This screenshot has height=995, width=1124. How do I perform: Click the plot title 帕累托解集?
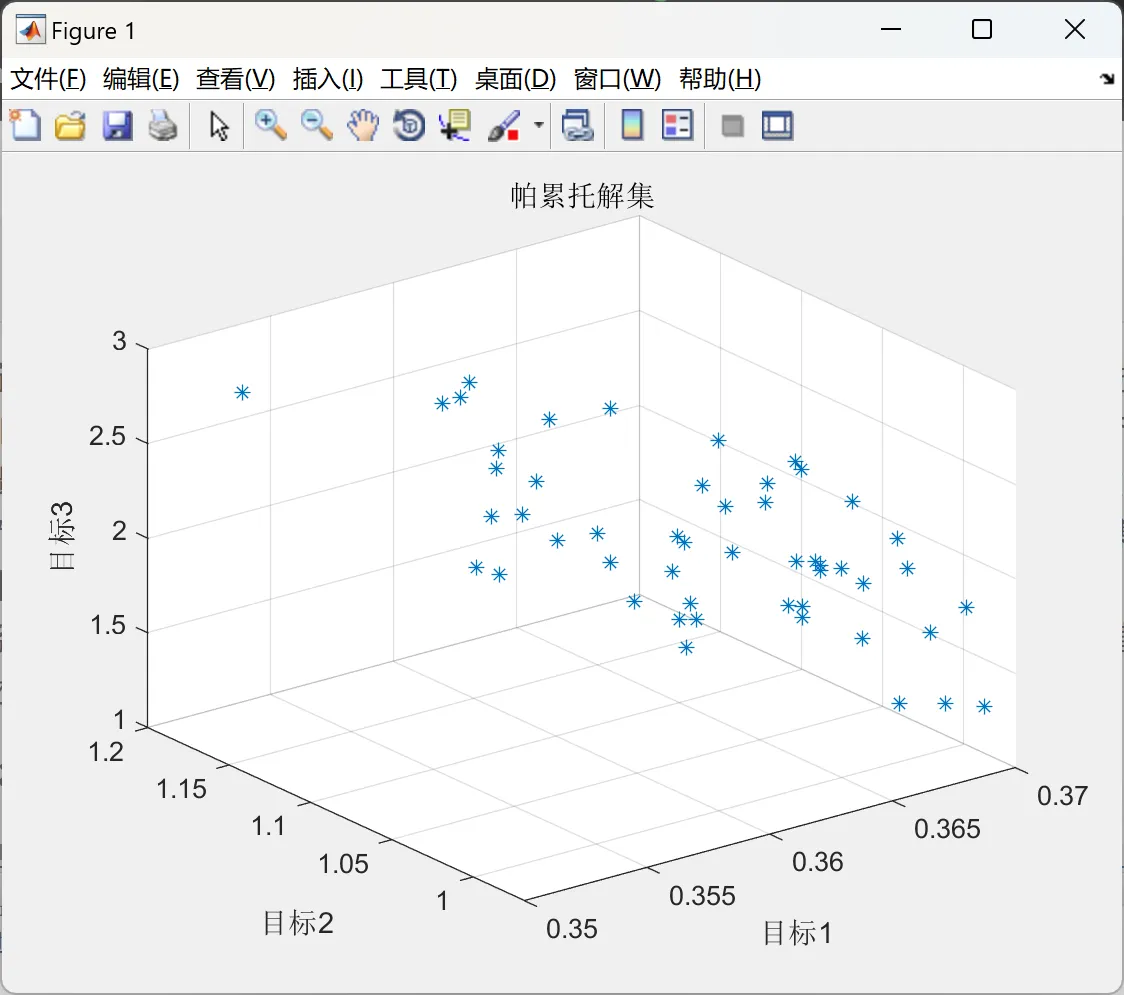click(582, 196)
